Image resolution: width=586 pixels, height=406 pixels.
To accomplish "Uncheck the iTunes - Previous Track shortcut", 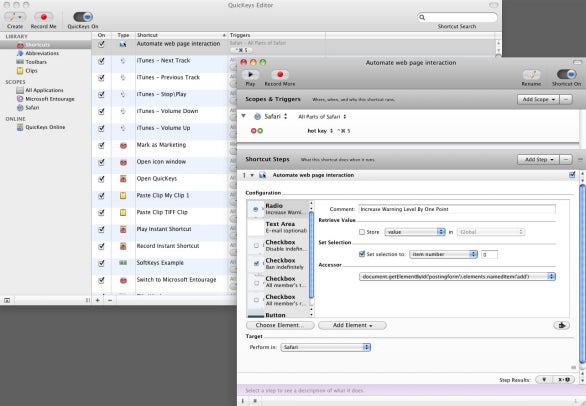I will coord(101,78).
